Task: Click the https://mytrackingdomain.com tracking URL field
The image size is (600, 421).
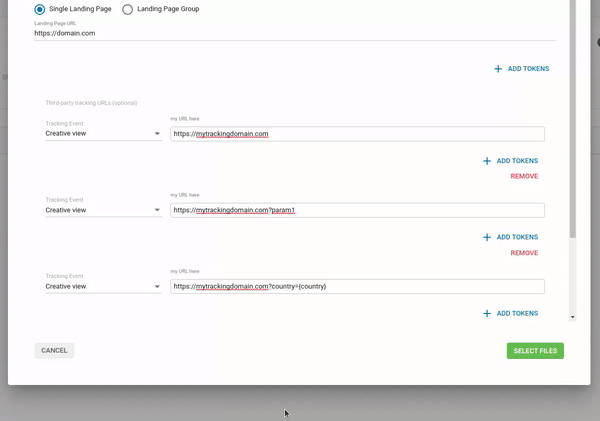Action: click(x=357, y=134)
